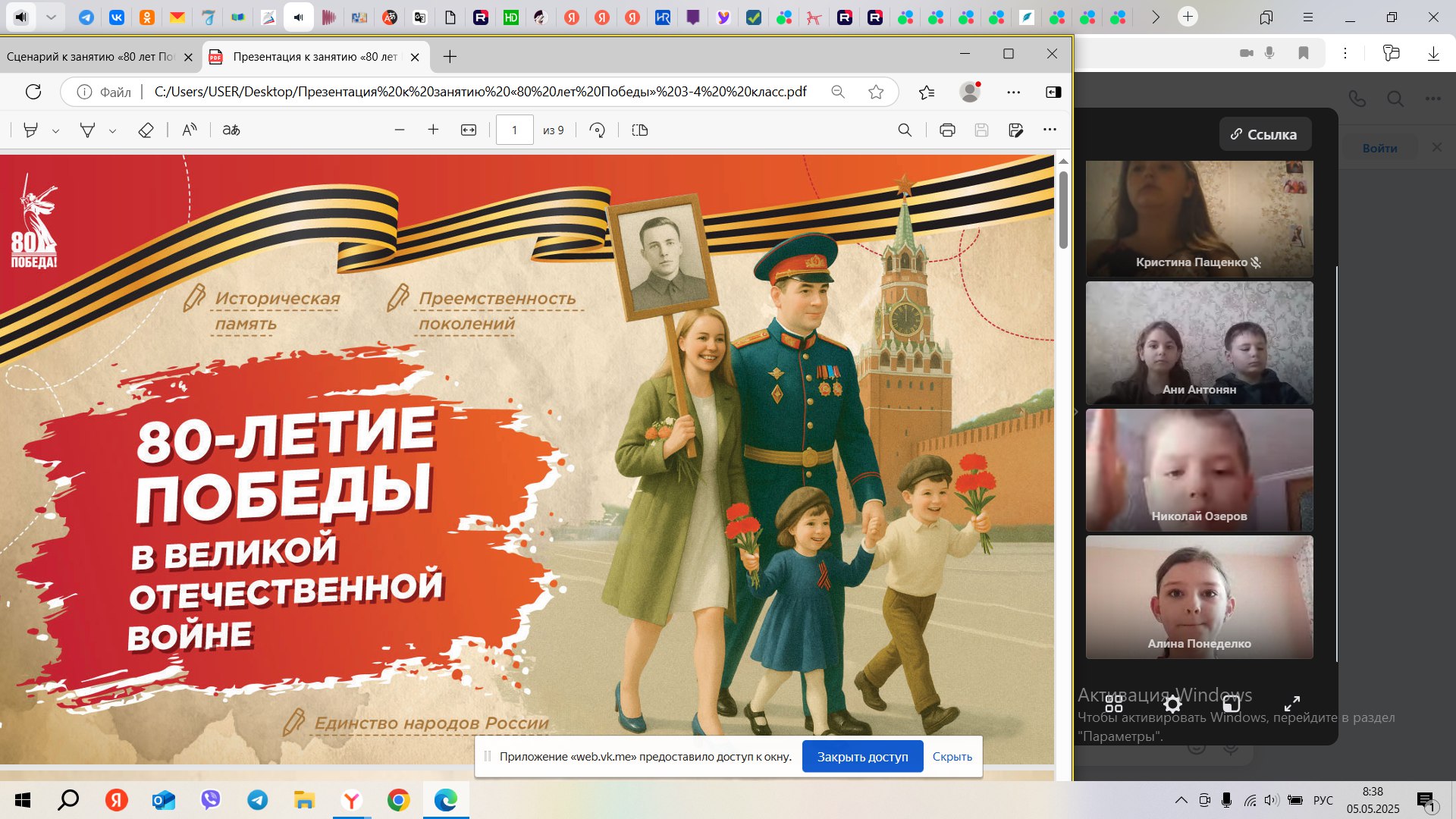Start Read aloud in PDF toolbar
This screenshot has width=1456, height=819.
point(190,130)
